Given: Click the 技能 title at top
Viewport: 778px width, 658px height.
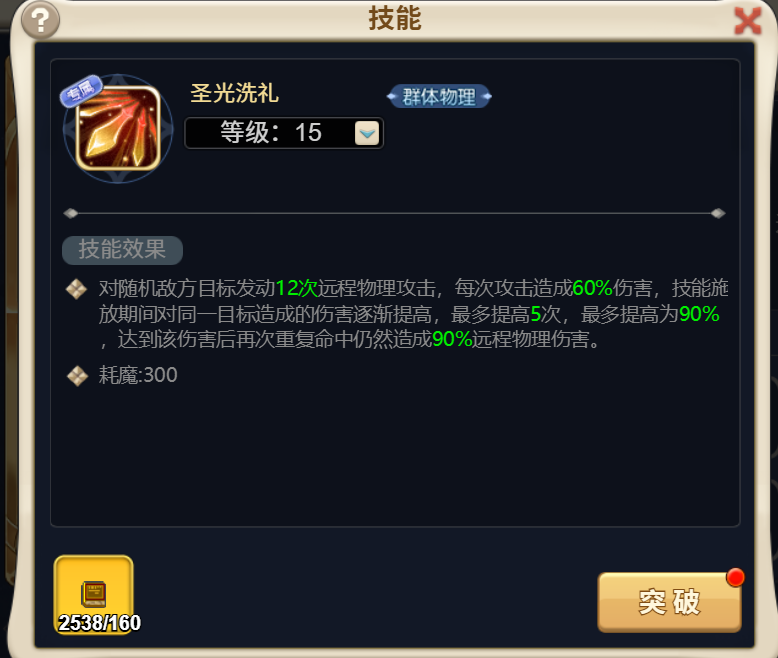Looking at the screenshot, I should pos(395,19).
